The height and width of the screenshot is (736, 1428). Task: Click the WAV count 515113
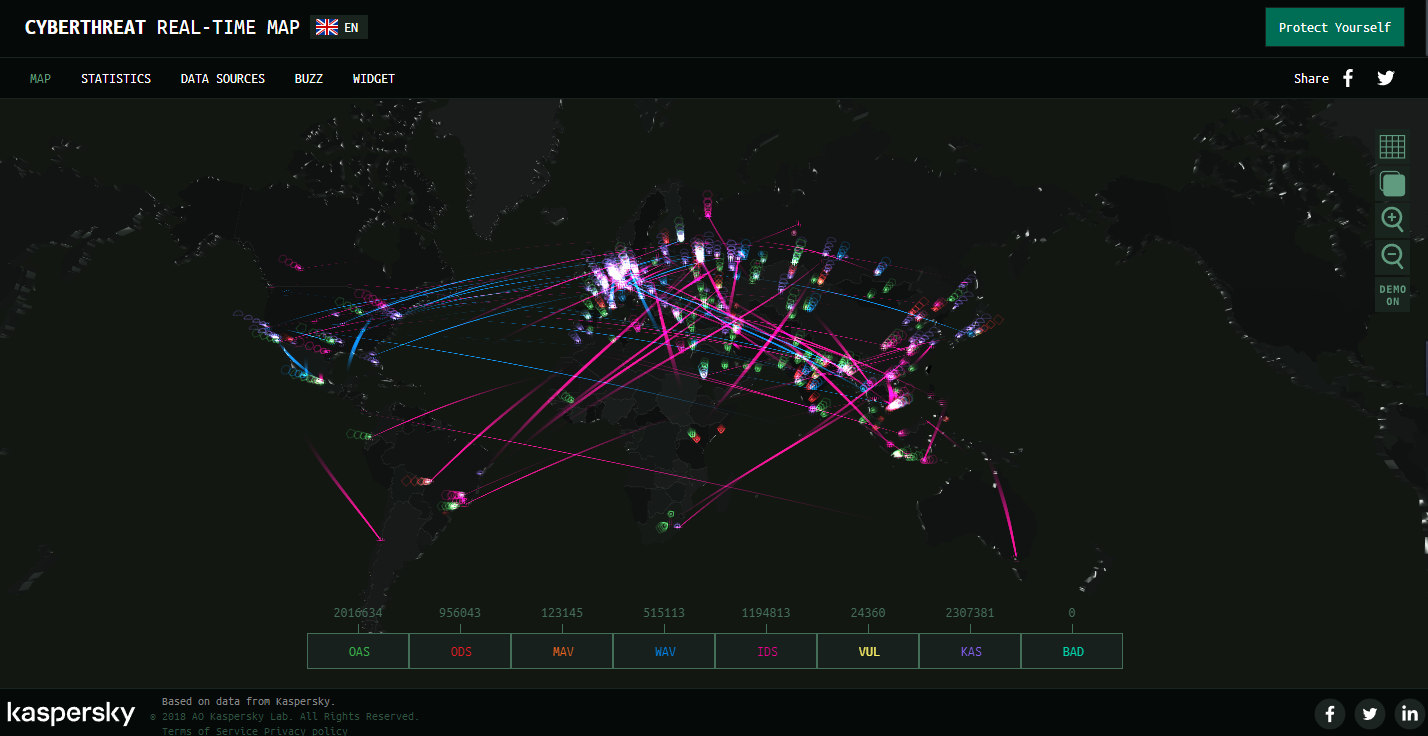tap(664, 612)
